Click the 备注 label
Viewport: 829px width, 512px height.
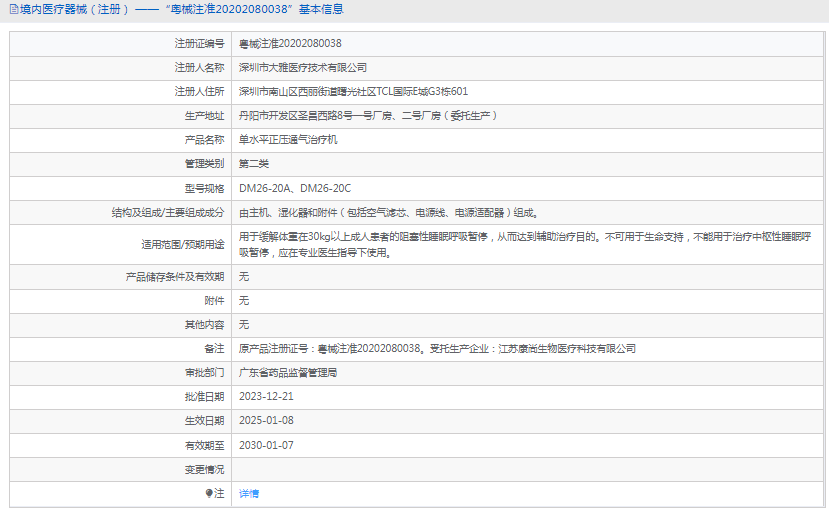214,349
